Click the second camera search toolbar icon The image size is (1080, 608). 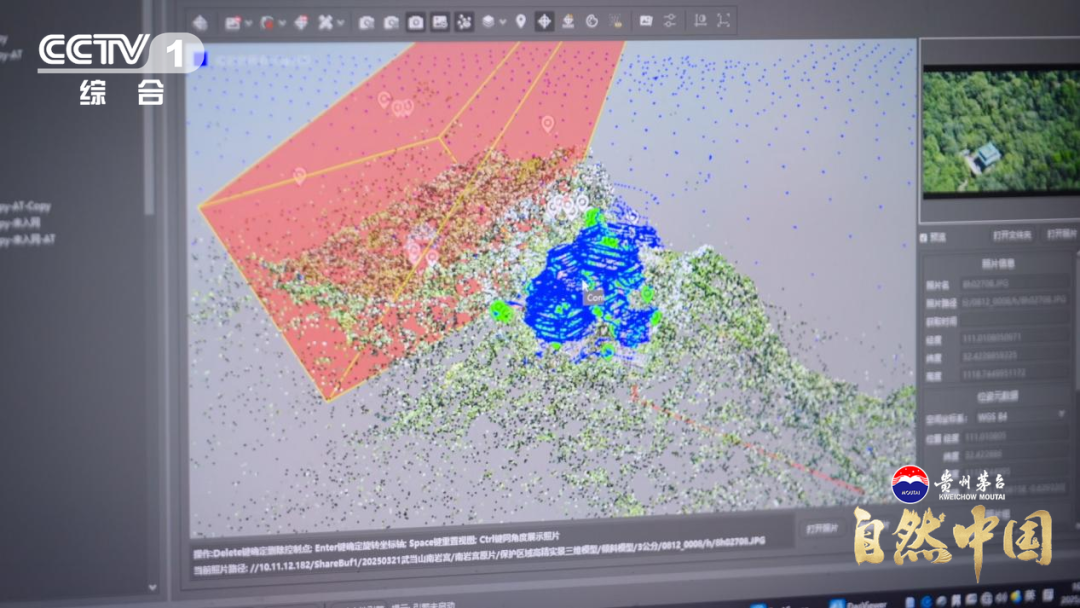pyautogui.click(x=391, y=23)
